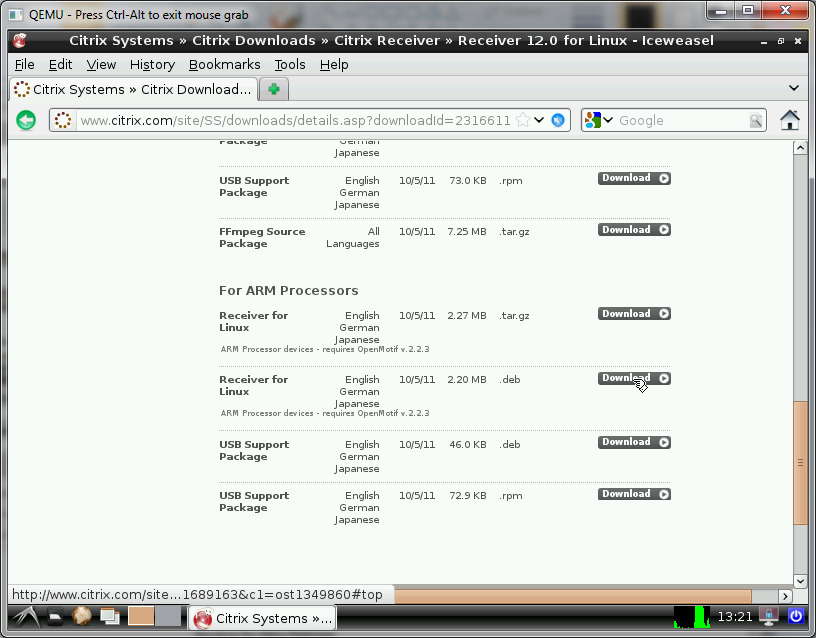Download the 73.0 KB USB Support .rpm
Screen dimensions: 816x638
coord(634,178)
